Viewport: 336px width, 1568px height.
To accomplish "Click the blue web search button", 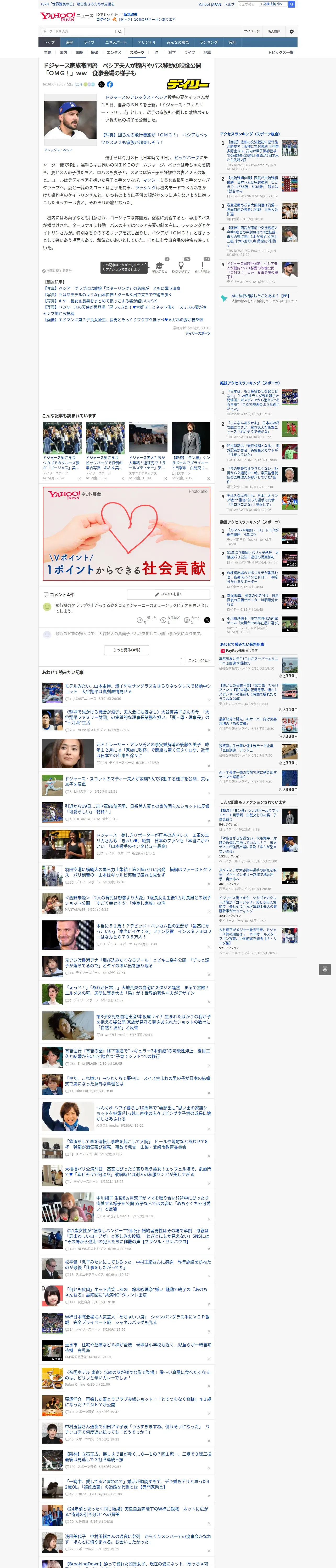I will pyautogui.click(x=292, y=4).
